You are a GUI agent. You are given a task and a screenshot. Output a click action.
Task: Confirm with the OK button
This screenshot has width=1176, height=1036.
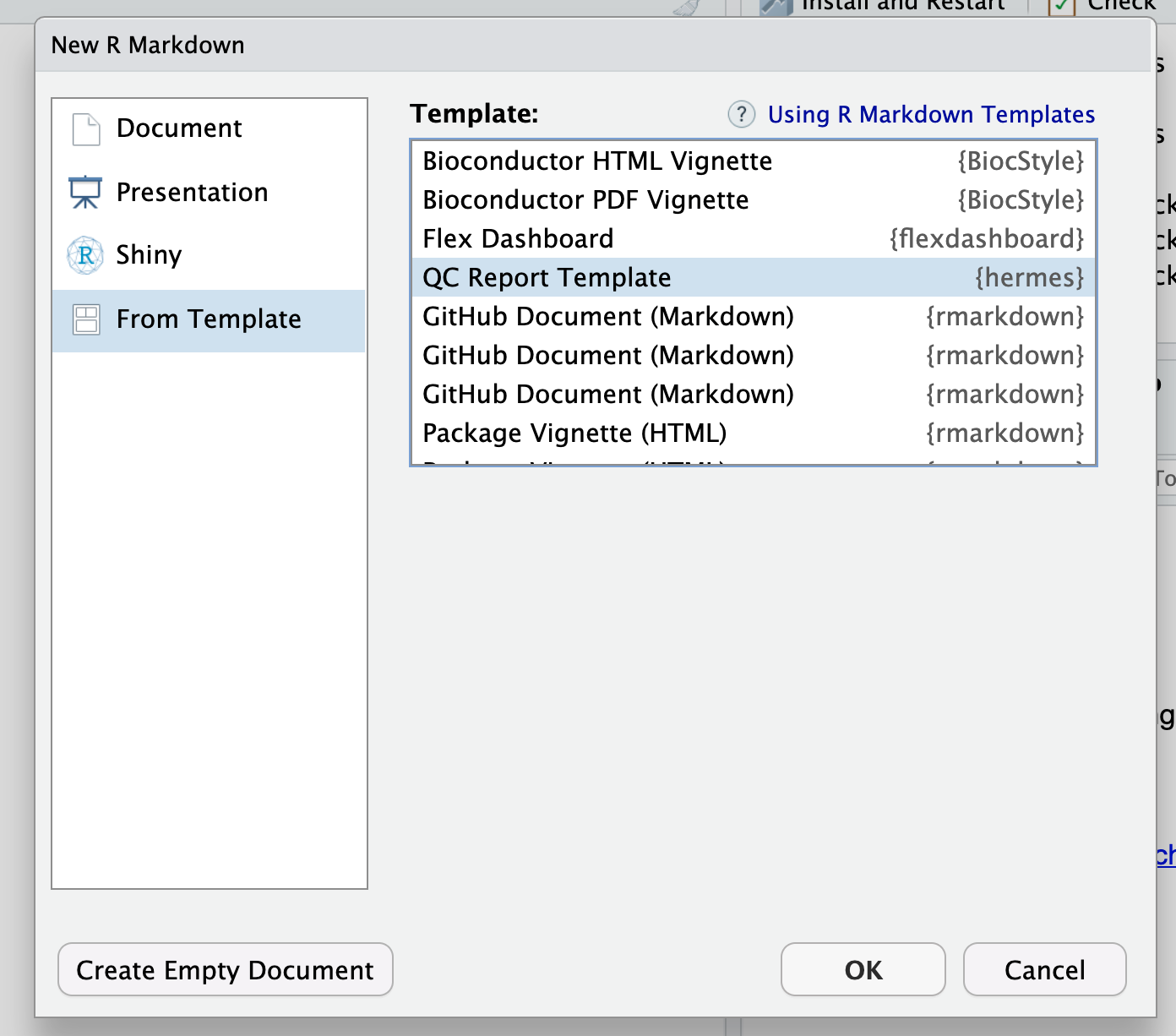tap(863, 969)
